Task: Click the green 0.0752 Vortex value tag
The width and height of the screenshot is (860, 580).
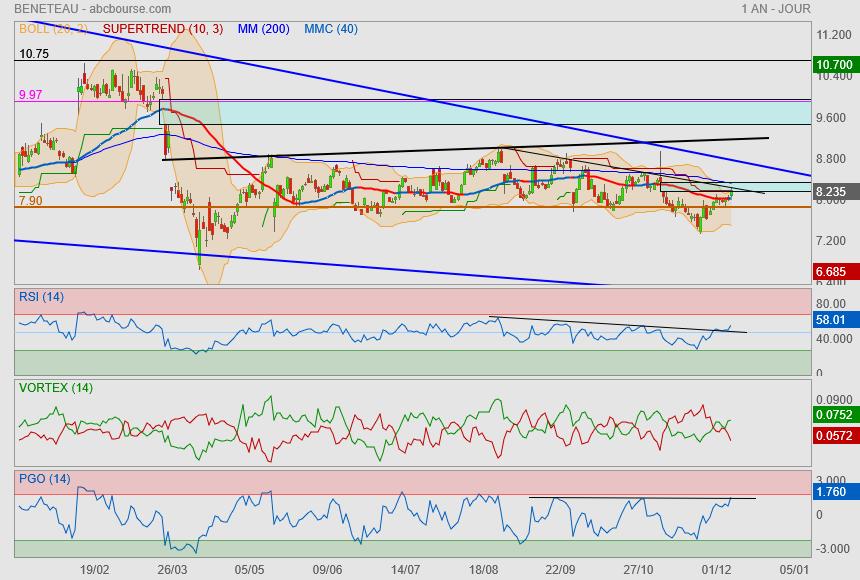Action: tap(834, 415)
